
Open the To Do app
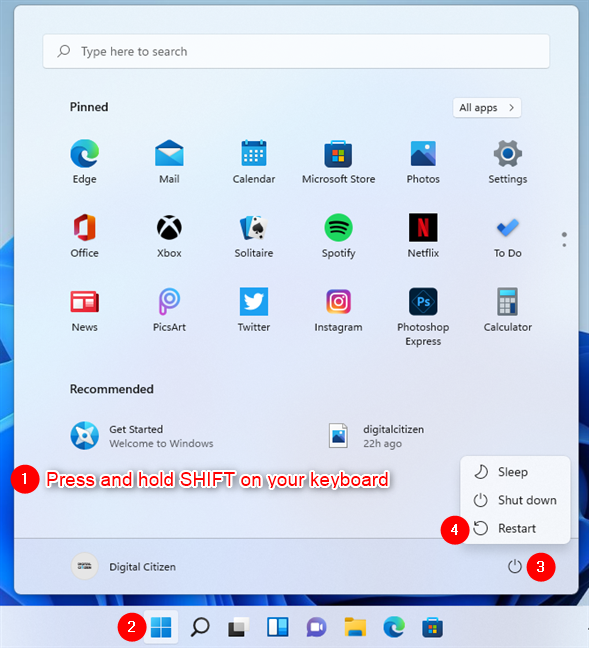pos(508,236)
